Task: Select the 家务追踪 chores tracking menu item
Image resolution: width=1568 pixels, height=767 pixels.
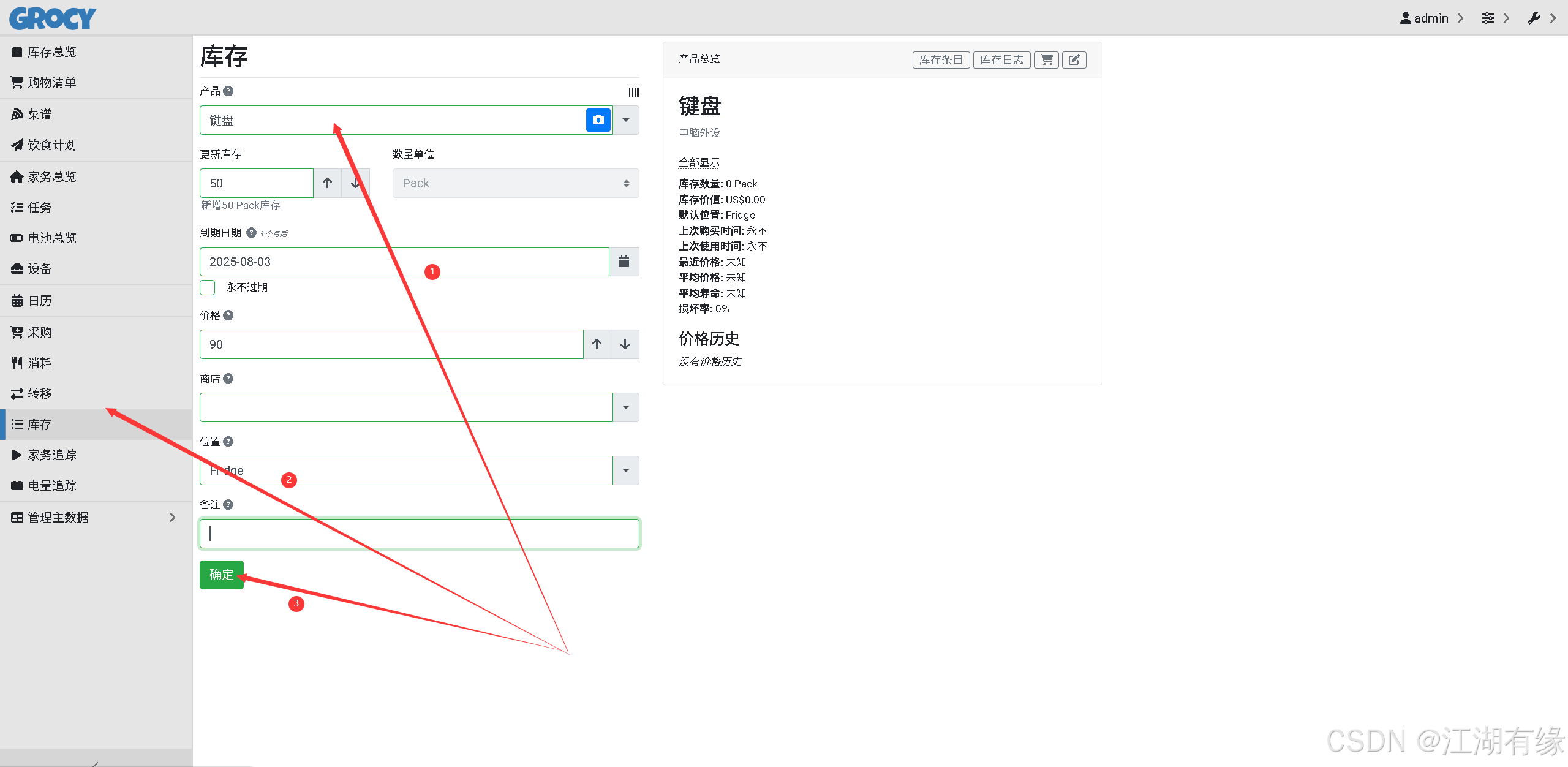Action: (52, 455)
